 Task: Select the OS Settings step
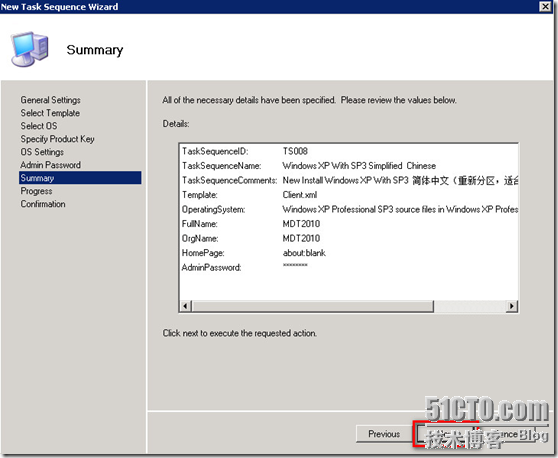point(42,152)
